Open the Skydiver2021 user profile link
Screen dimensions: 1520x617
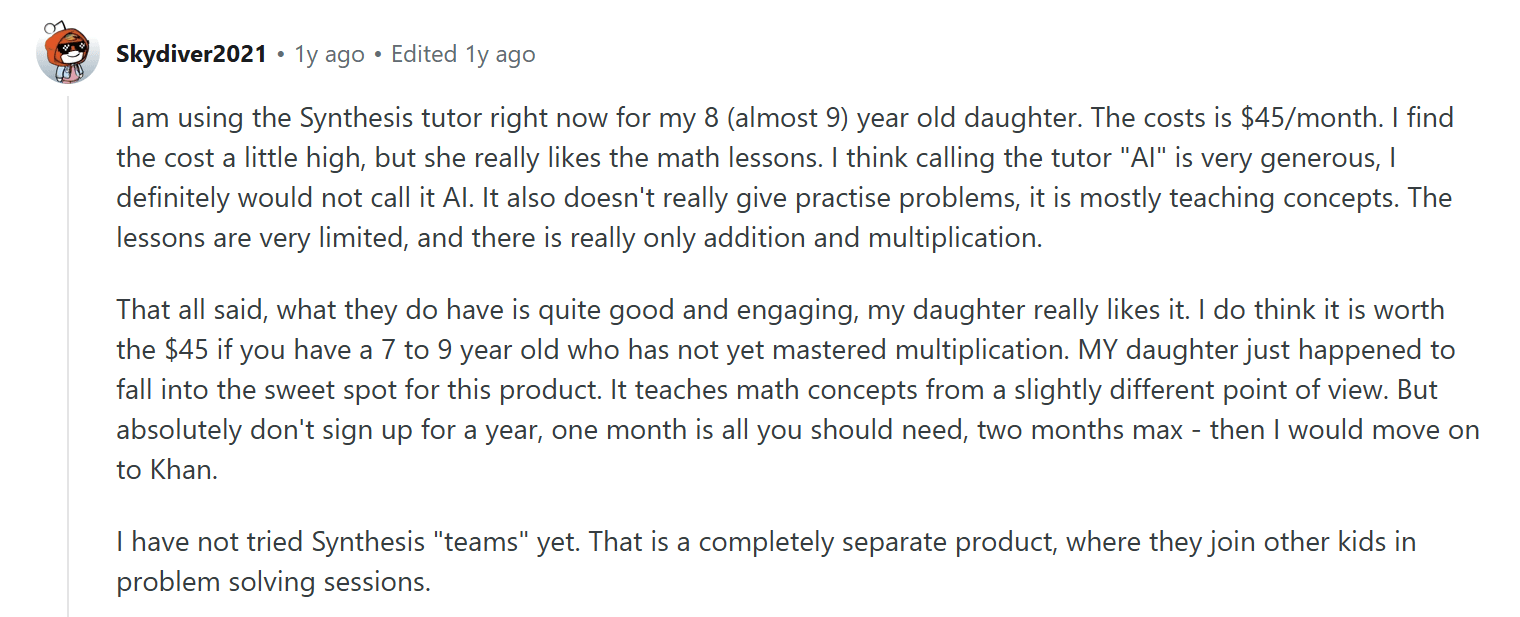pyautogui.click(x=191, y=54)
